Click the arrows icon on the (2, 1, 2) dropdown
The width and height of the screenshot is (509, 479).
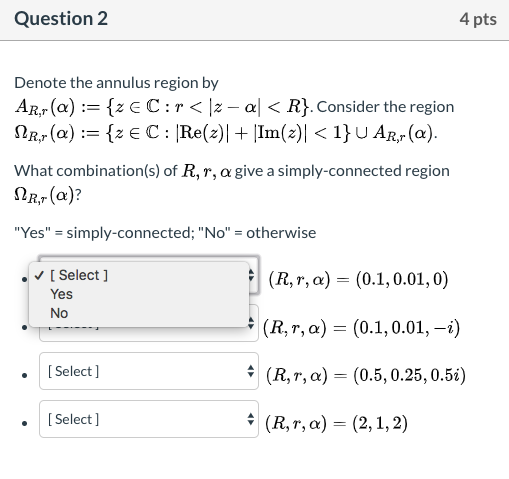(251, 419)
